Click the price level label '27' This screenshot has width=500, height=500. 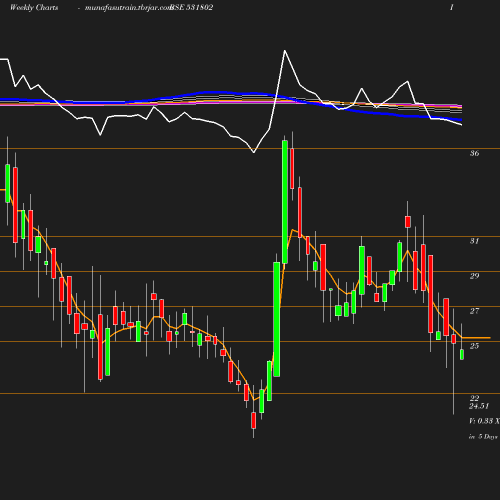474,311
